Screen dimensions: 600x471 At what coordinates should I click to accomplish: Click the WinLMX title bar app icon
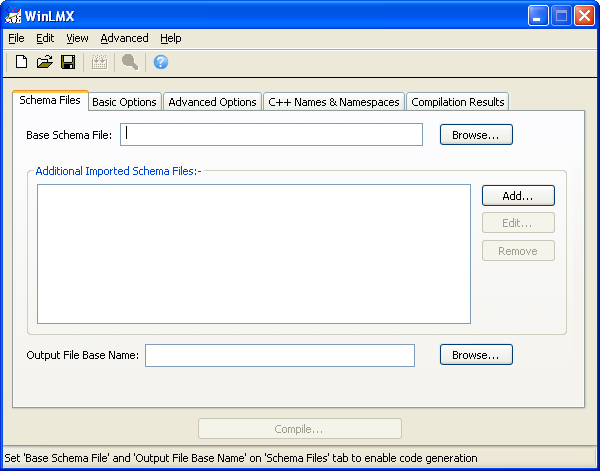13,16
